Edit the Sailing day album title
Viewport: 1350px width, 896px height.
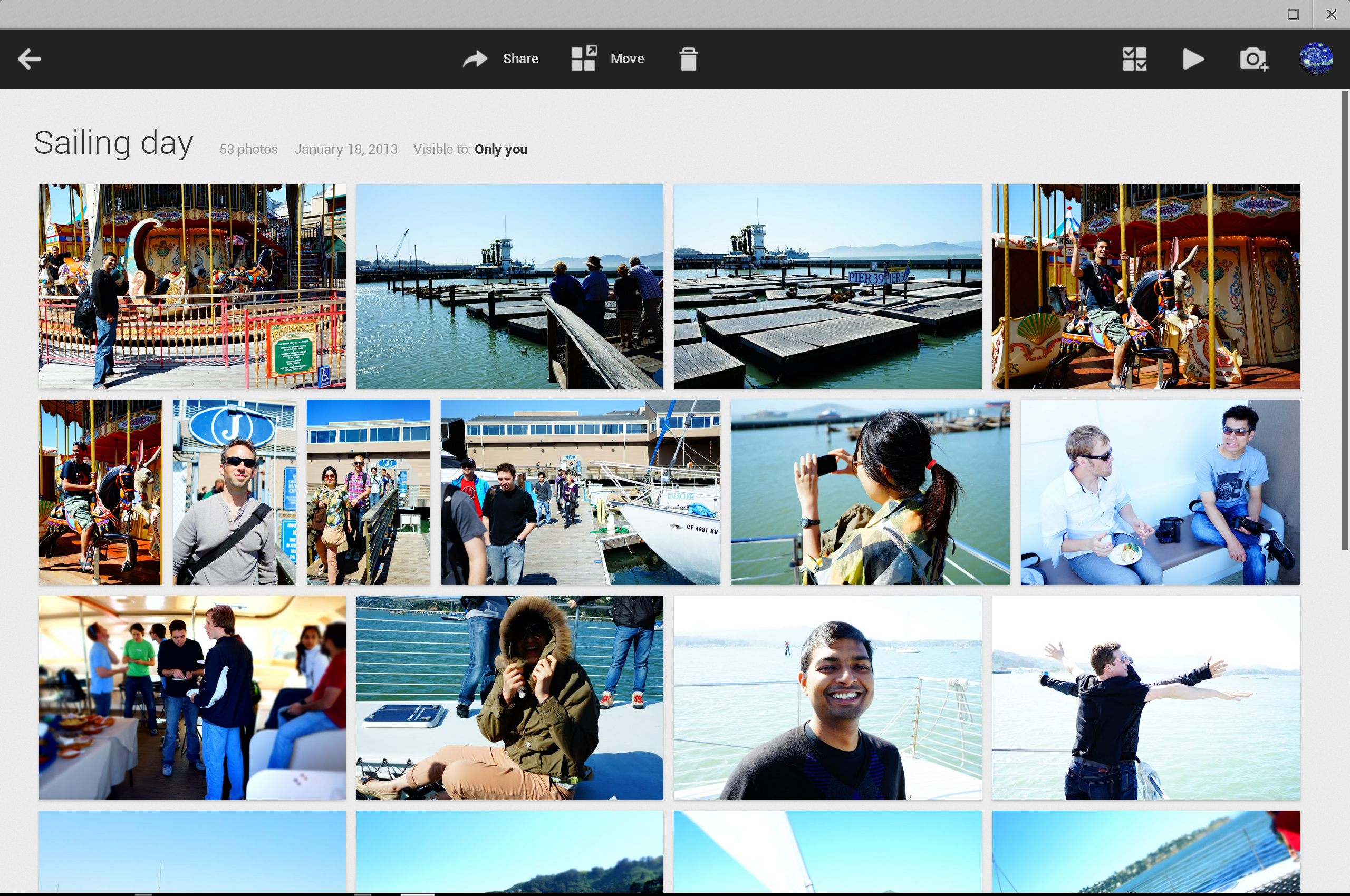point(113,143)
